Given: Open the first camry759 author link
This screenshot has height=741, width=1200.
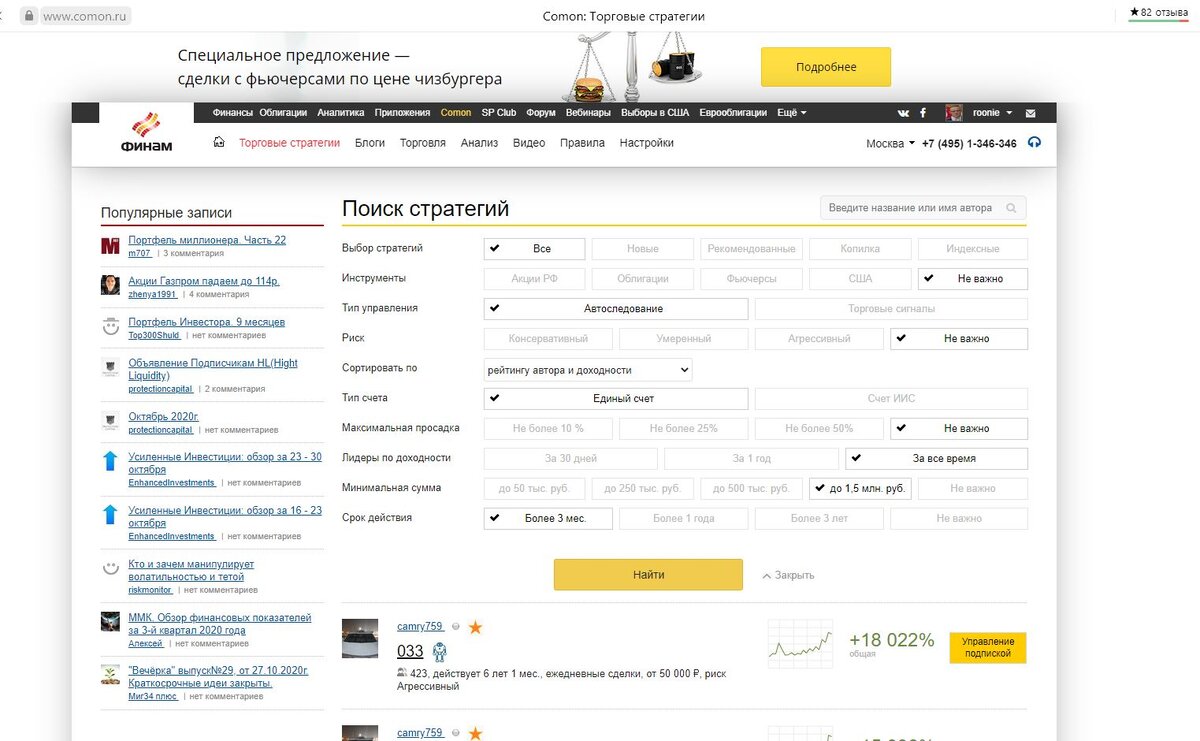Looking at the screenshot, I should (420, 627).
